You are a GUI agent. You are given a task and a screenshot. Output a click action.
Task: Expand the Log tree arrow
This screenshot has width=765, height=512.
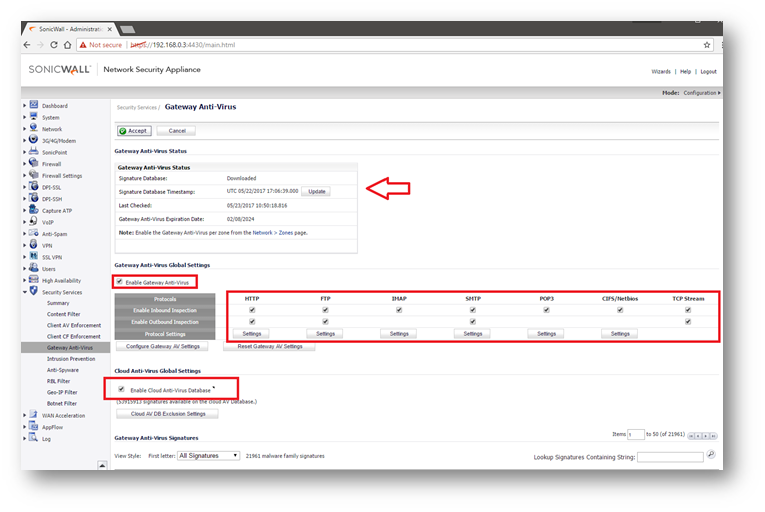(x=24, y=439)
